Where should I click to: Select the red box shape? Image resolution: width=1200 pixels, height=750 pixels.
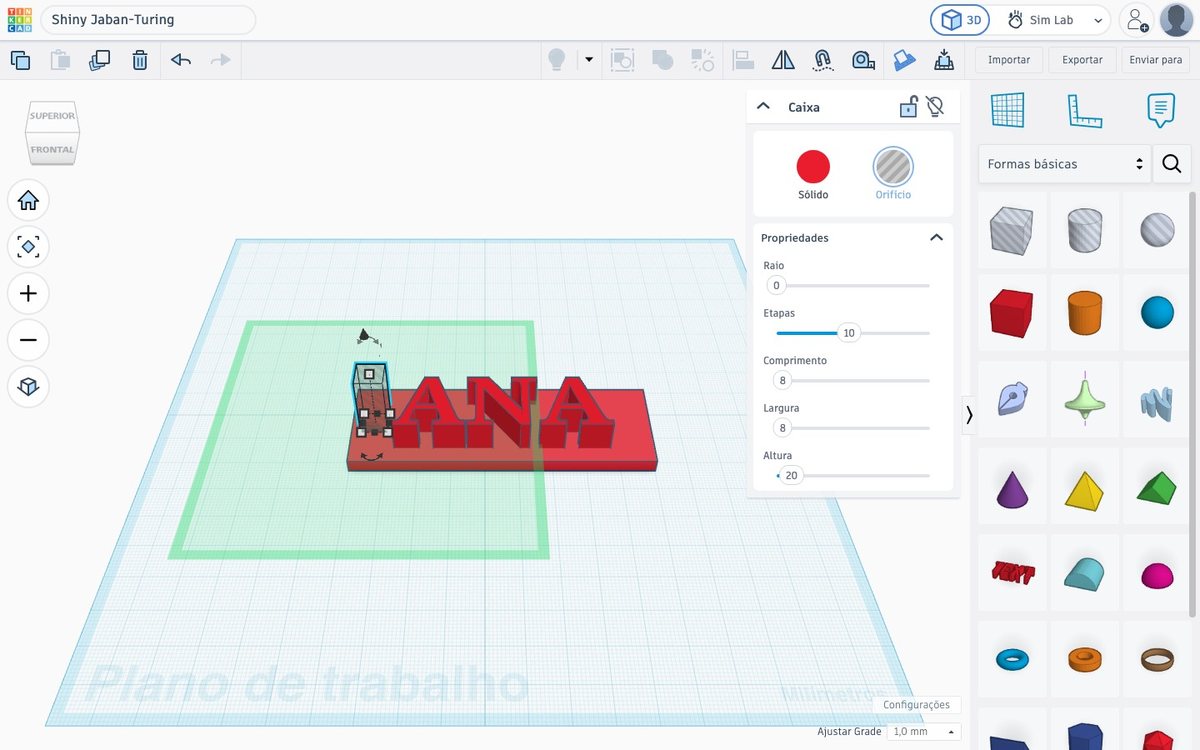(1013, 313)
